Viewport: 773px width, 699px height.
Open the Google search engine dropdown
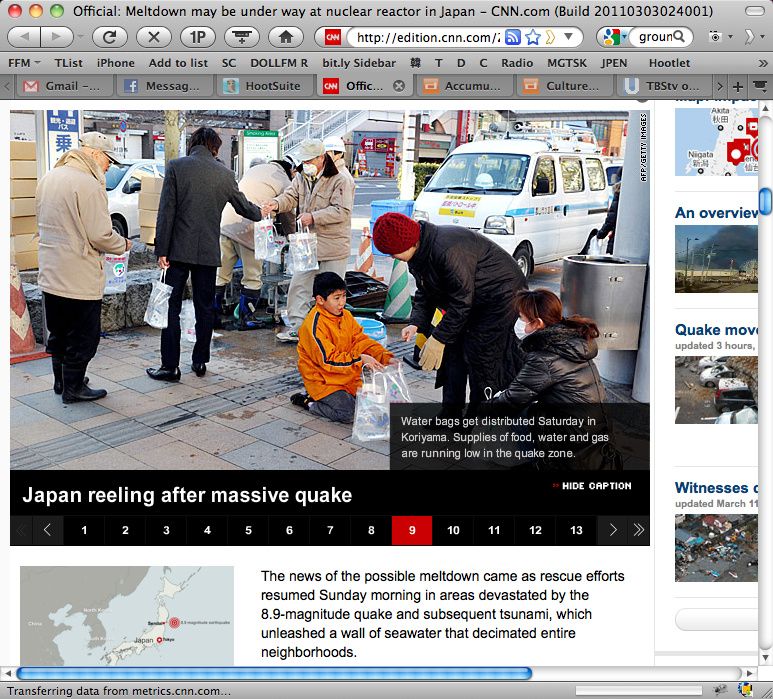611,37
